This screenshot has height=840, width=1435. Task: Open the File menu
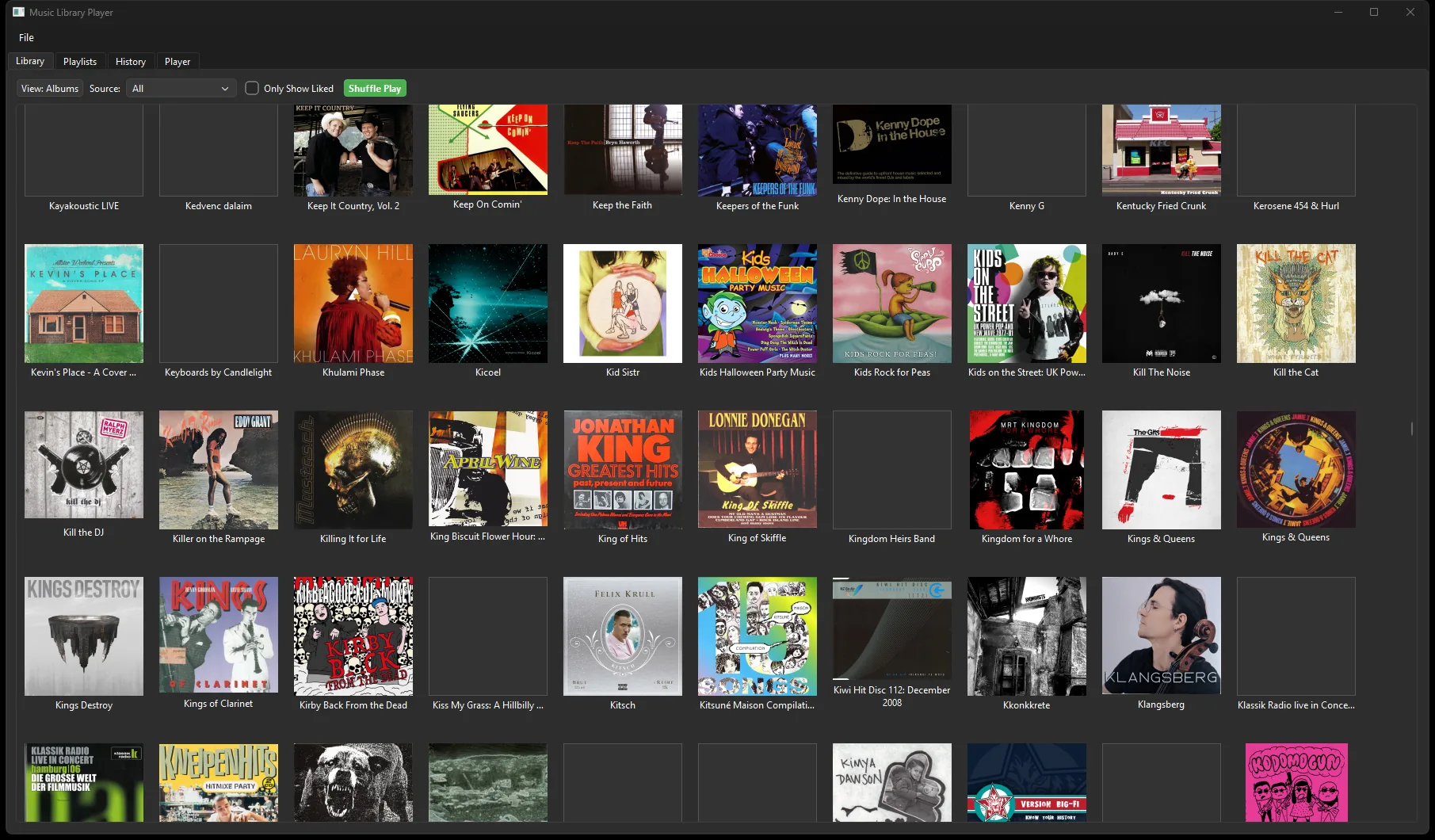(26, 37)
